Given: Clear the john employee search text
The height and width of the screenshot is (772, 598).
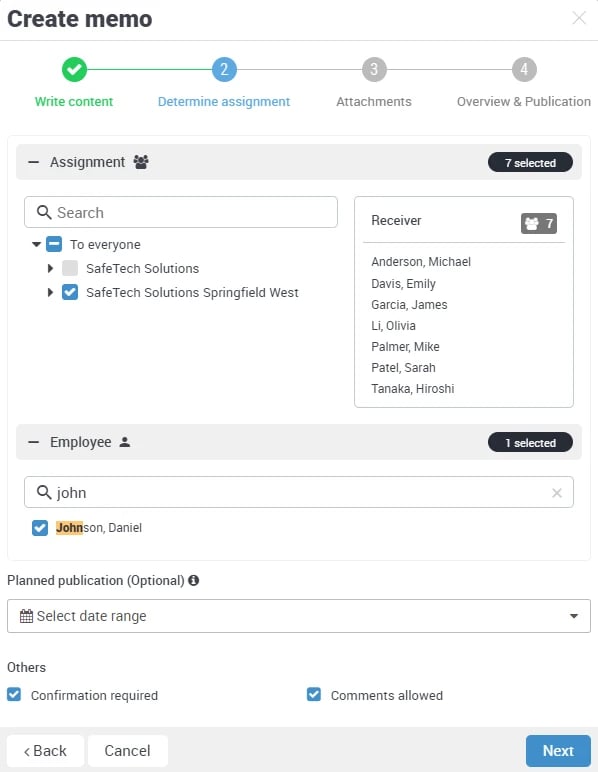Looking at the screenshot, I should tap(557, 493).
